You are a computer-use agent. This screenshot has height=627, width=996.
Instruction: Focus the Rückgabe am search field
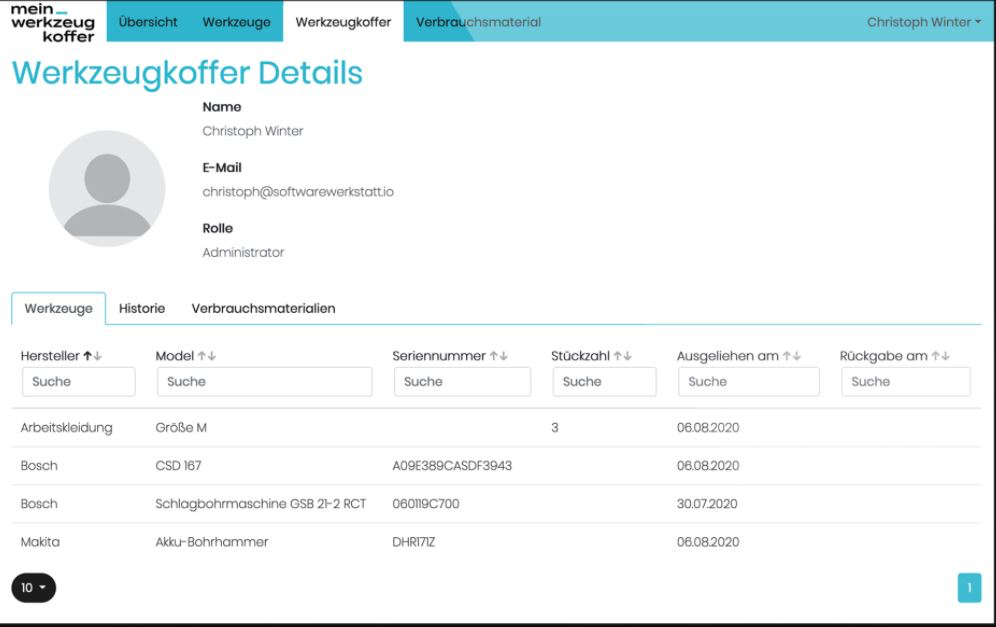pos(906,382)
